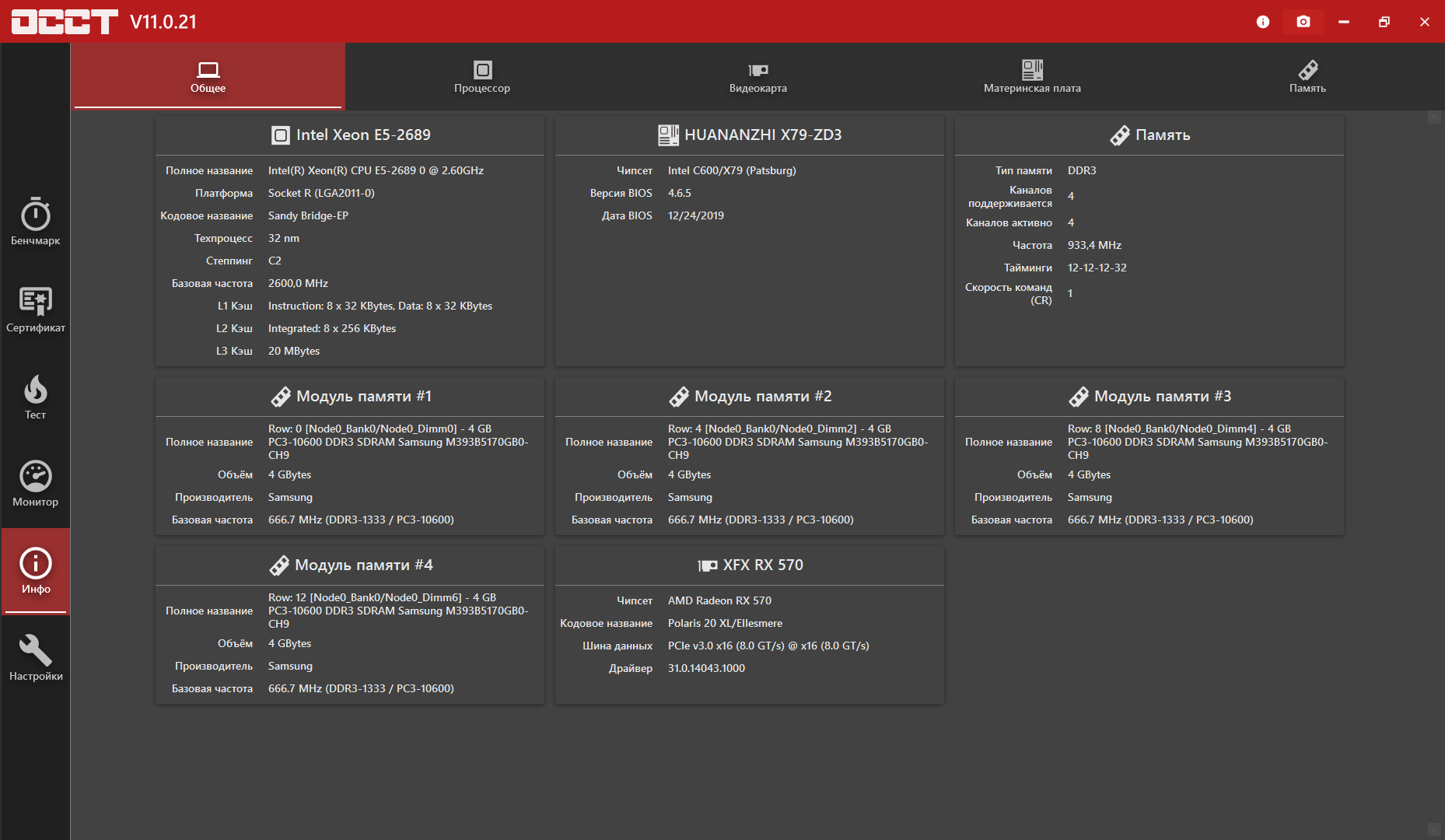
Task: Open the Сертификат section in sidebar
Action: pos(35,309)
